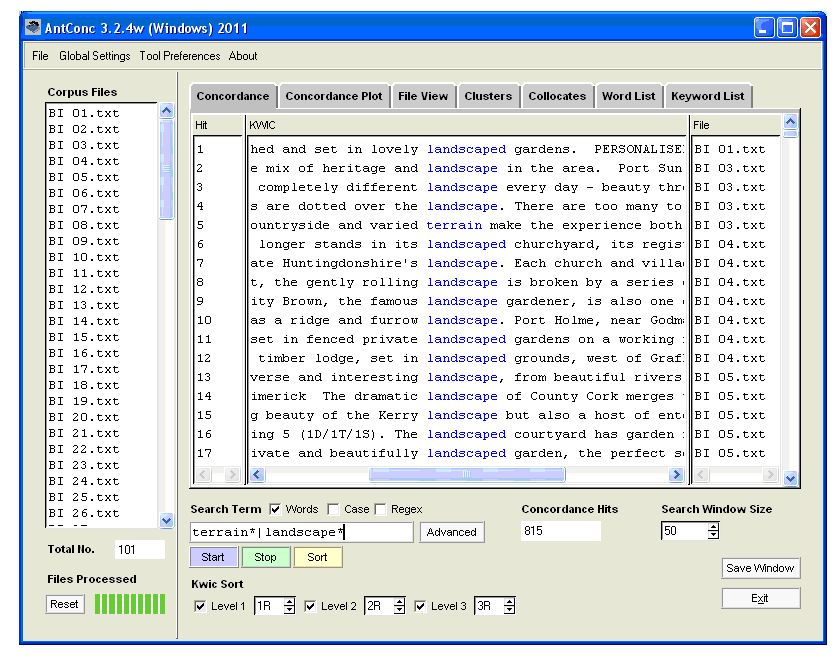Toggle the Words checkbox
The height and width of the screenshot is (662, 836).
[x=275, y=510]
